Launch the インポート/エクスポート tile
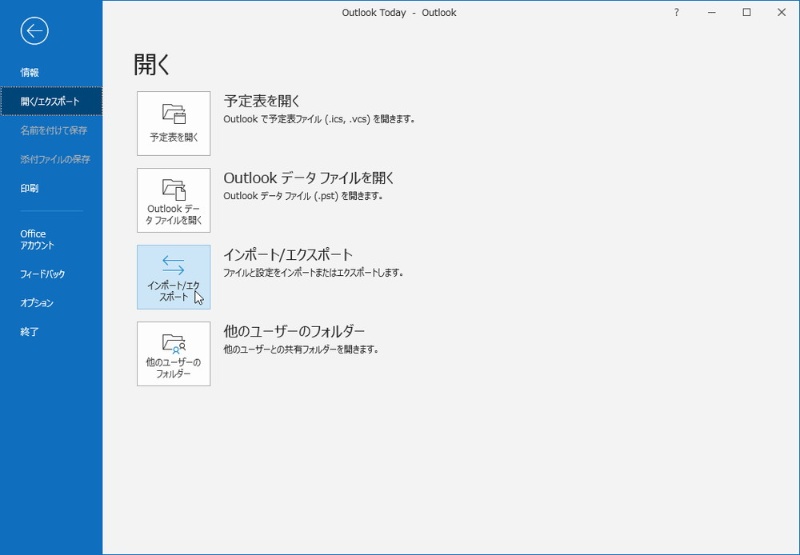Image resolution: width=800 pixels, height=555 pixels. pos(173,277)
